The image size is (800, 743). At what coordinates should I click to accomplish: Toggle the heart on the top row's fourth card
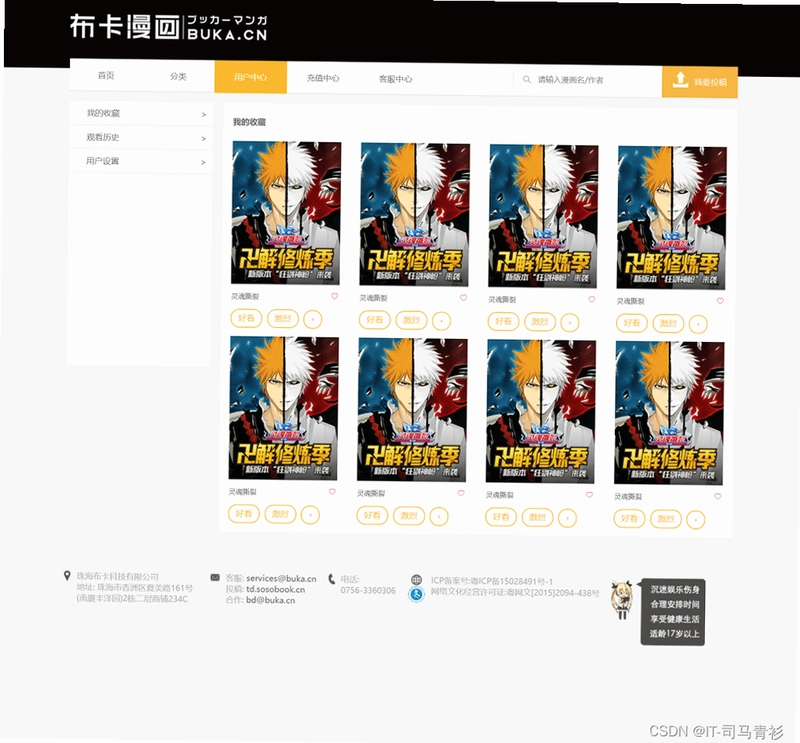click(720, 301)
